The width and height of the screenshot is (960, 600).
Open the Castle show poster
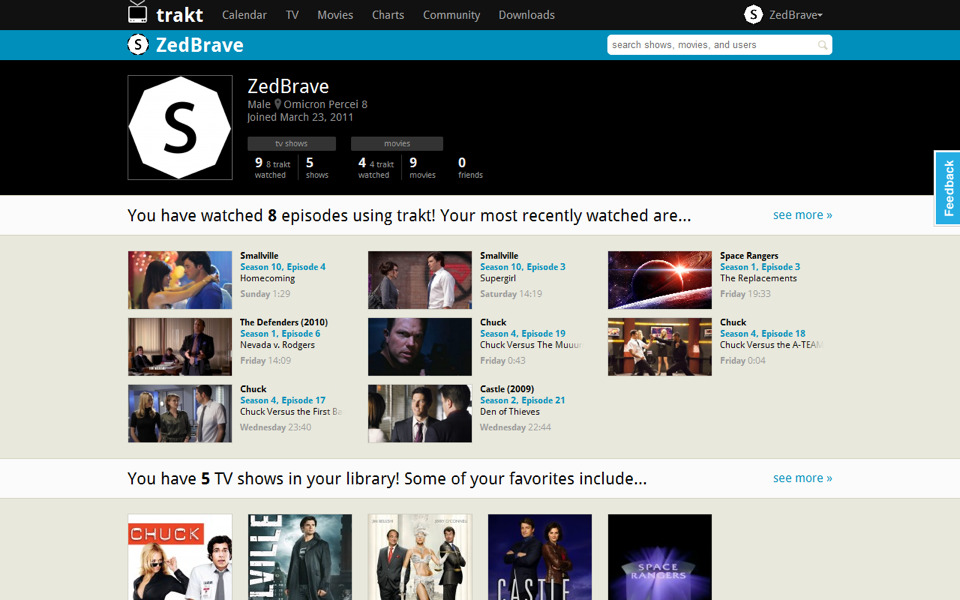coord(540,557)
